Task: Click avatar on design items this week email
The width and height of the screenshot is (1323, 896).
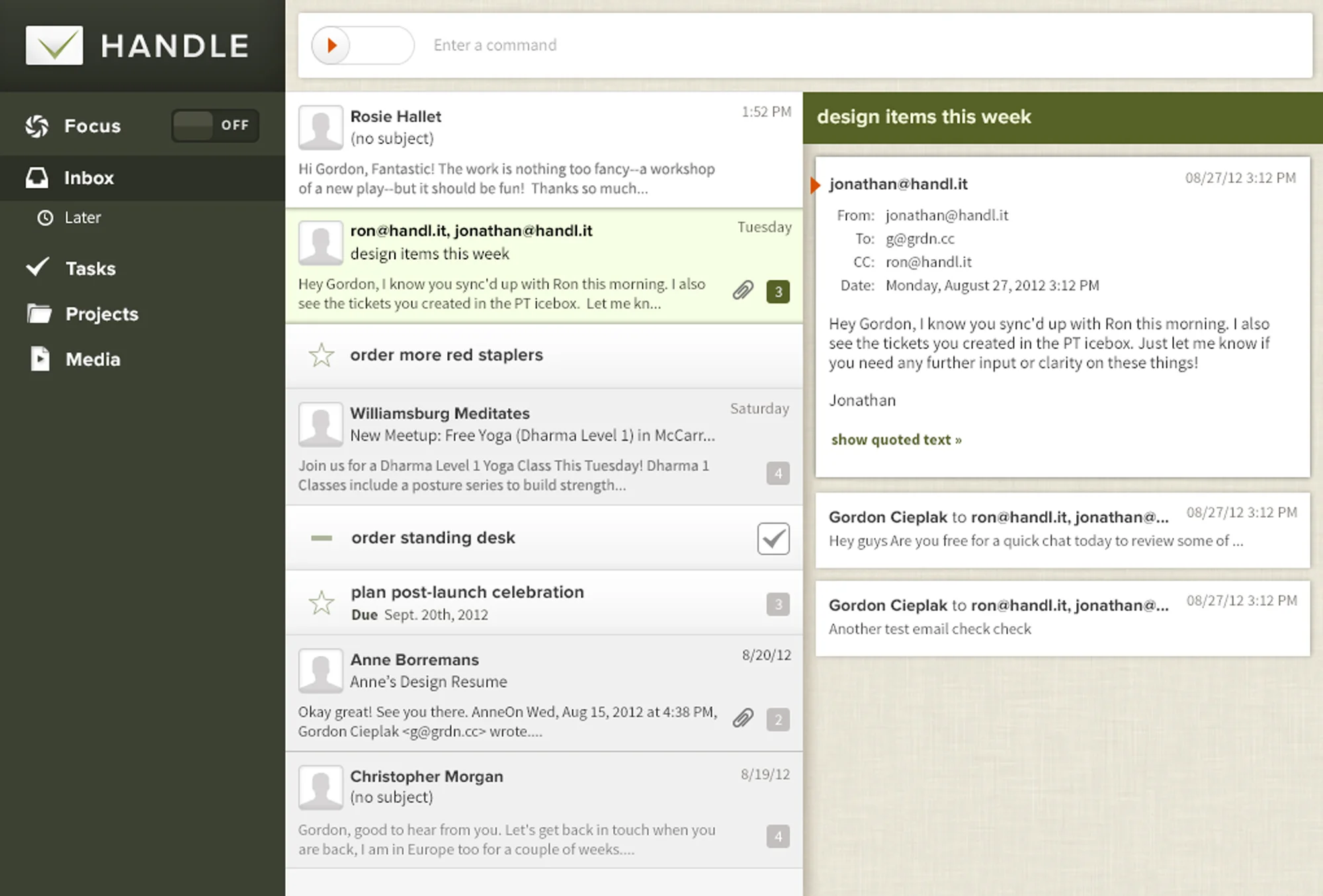Action: [x=321, y=243]
